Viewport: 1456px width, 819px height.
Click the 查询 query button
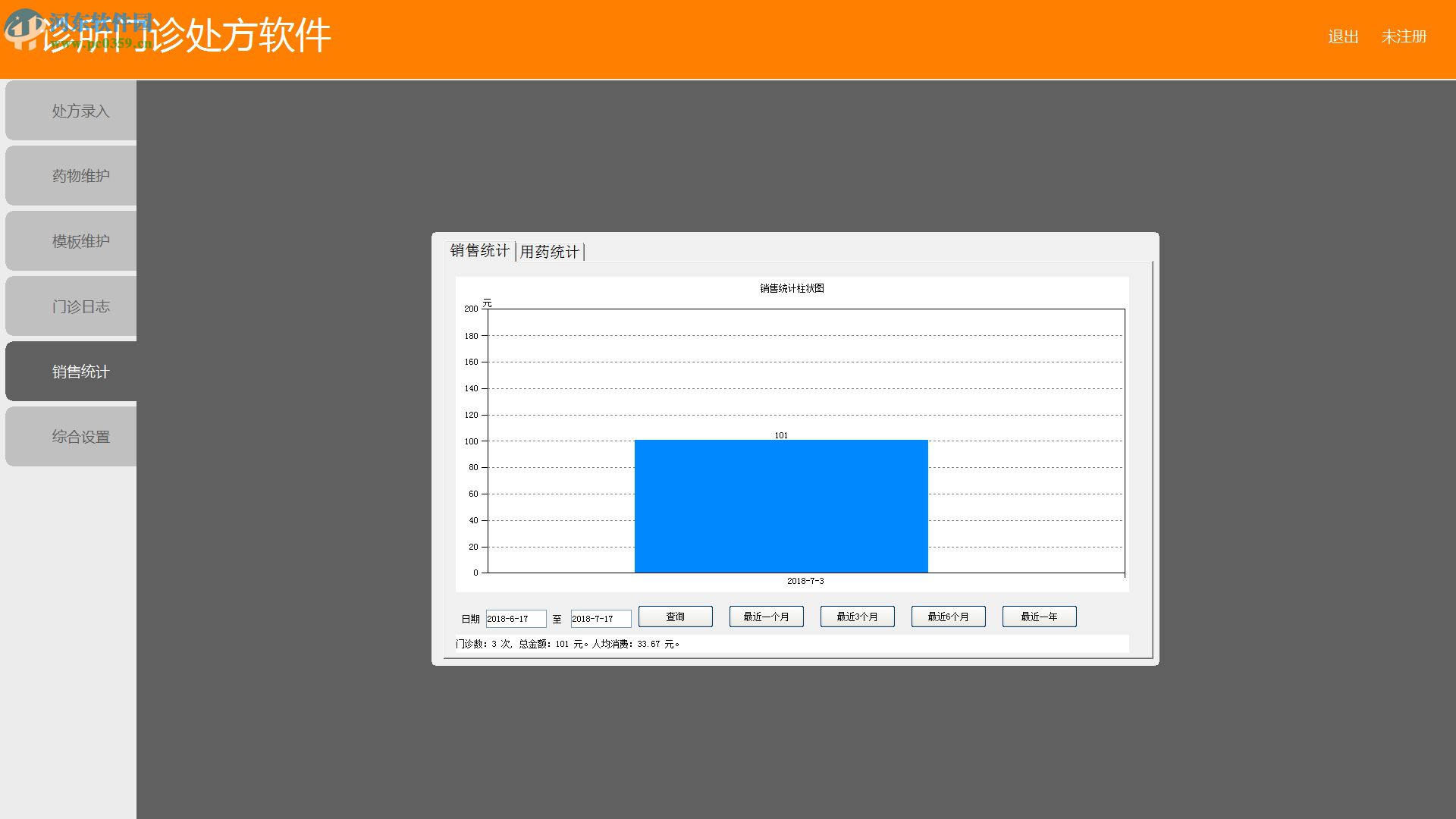(x=674, y=617)
